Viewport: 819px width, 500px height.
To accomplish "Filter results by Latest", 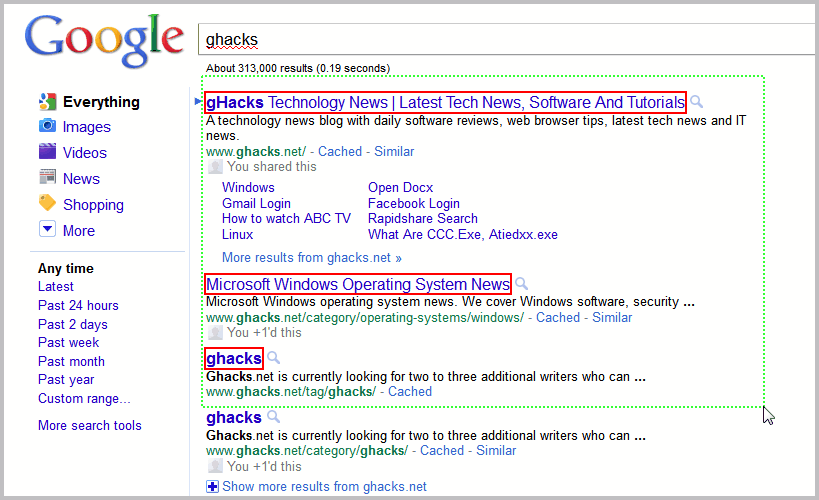I will pos(55,286).
